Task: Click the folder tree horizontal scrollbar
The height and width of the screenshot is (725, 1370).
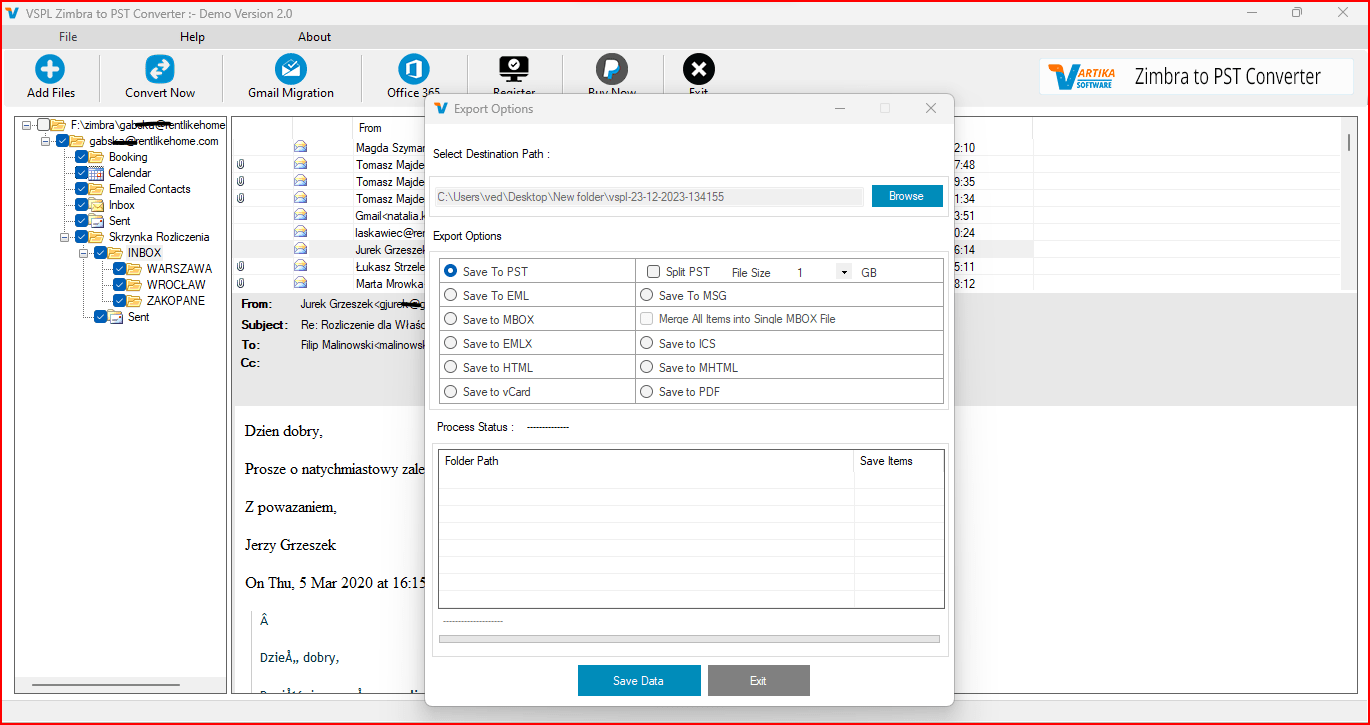Action: pos(105,685)
